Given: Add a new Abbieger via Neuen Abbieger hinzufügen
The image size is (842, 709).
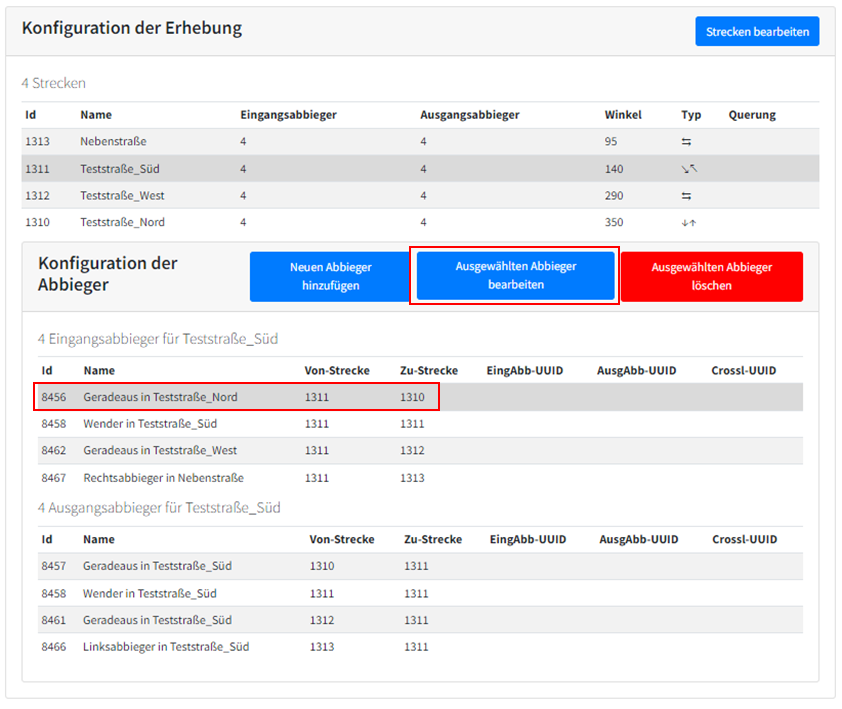Looking at the screenshot, I should point(330,276).
